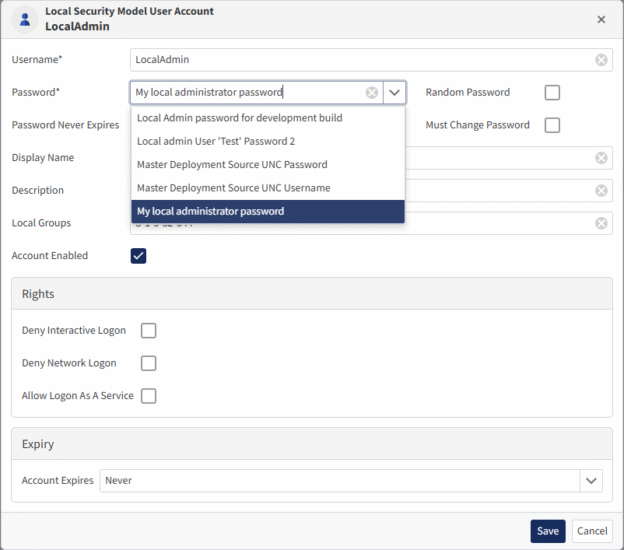Enable Deny Interactive Logon checkbox
624x550 pixels.
pyautogui.click(x=148, y=330)
